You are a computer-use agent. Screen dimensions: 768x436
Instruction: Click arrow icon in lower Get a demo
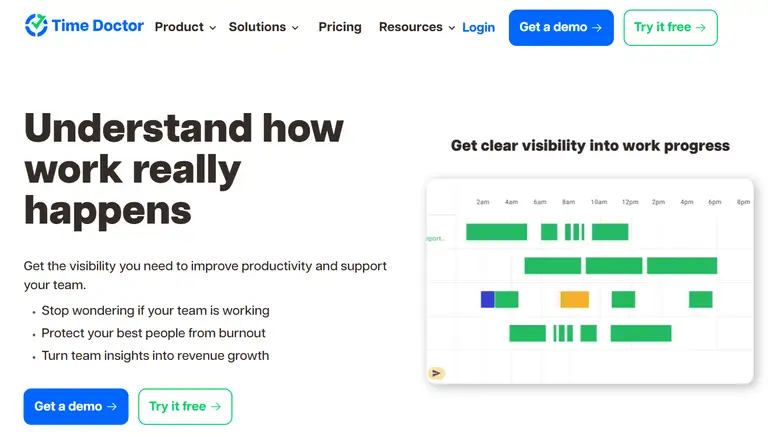point(113,407)
